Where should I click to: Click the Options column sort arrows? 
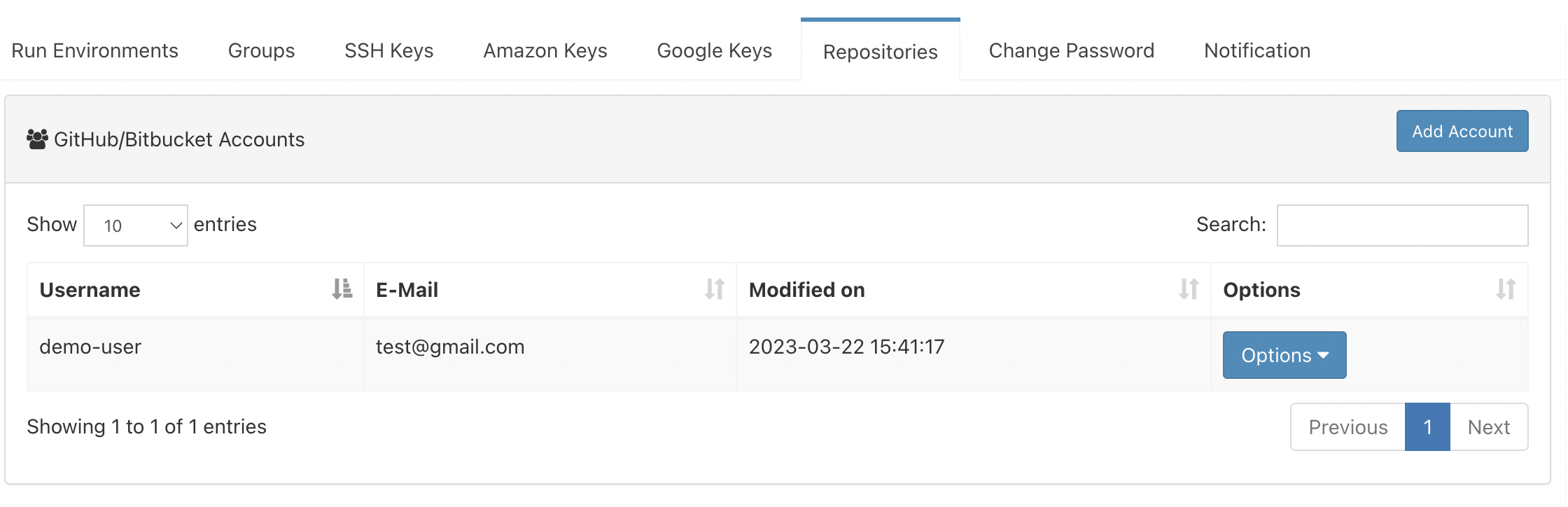1506,289
